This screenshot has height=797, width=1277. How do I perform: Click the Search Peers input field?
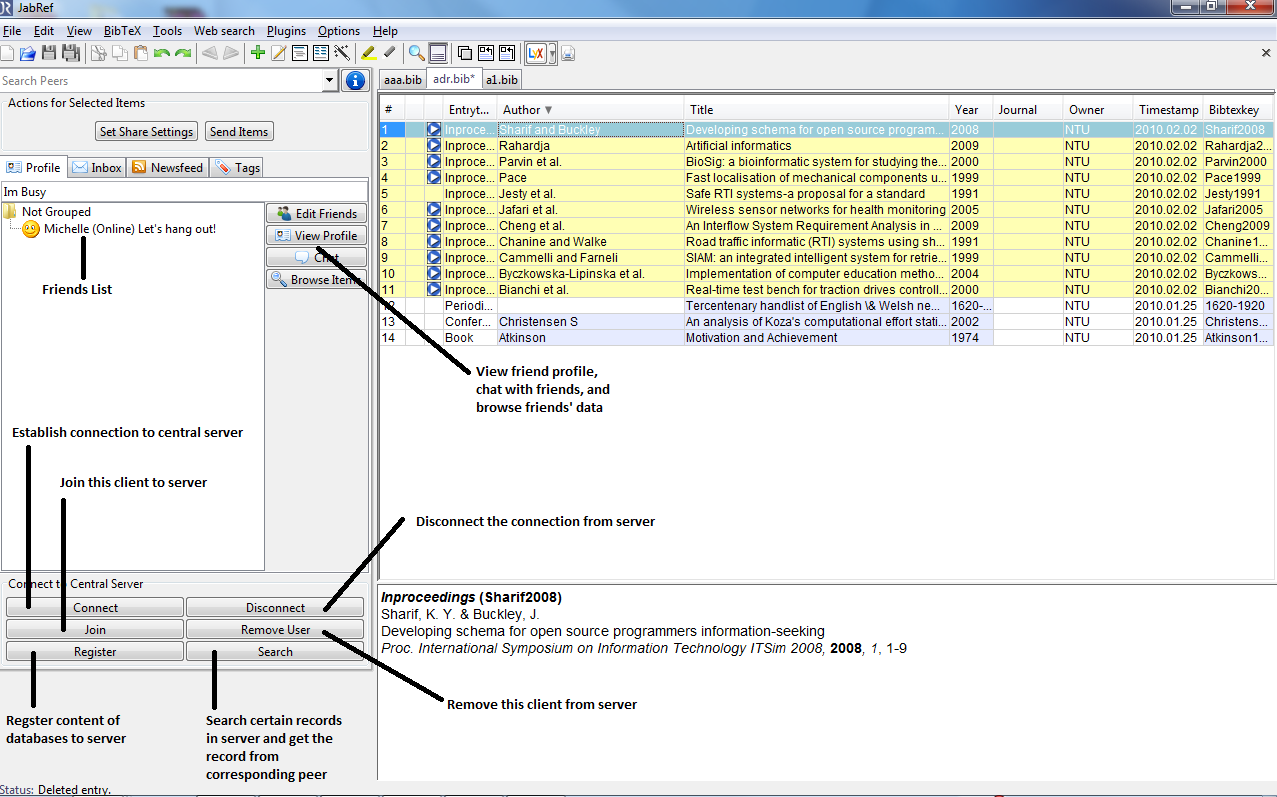[161, 81]
